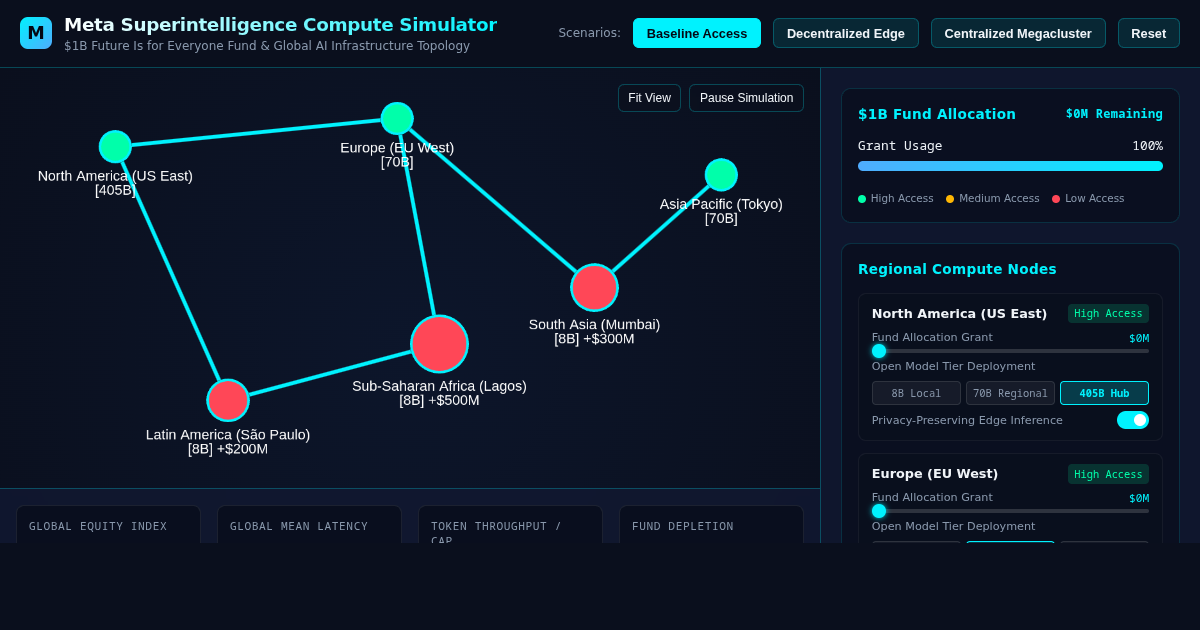Adjust North America Fund Allocation Grant slider
1200x630 pixels.
click(1010, 351)
